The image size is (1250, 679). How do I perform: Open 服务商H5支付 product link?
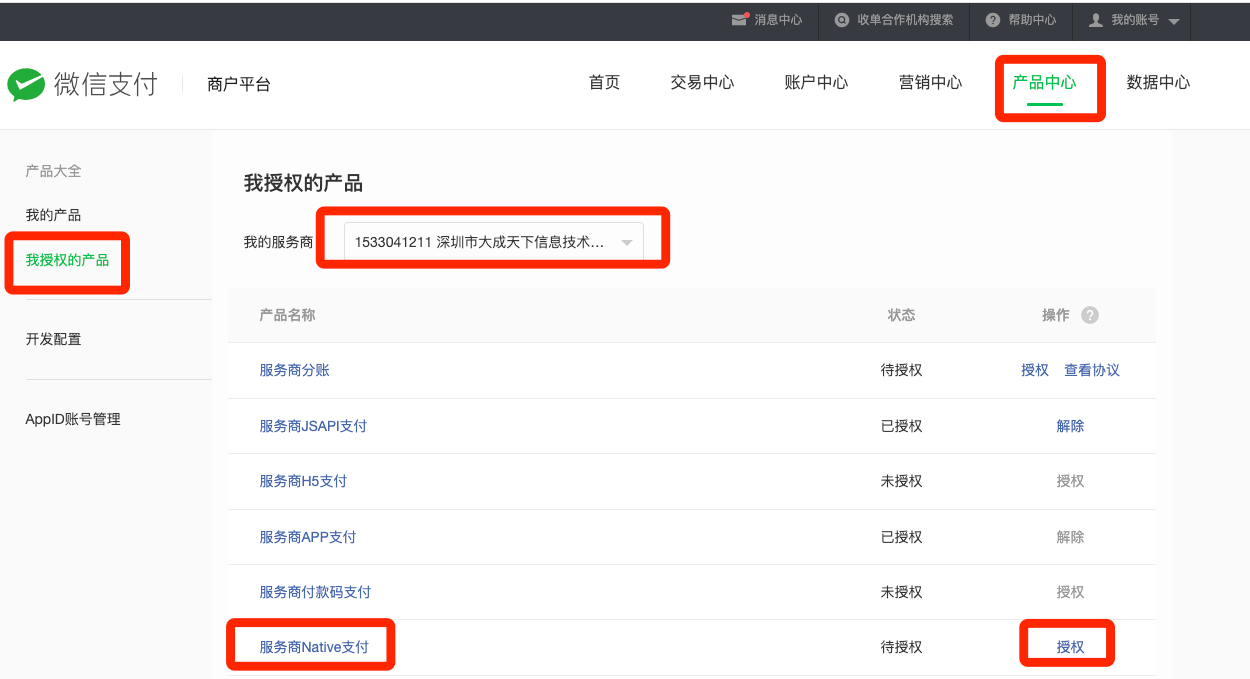[x=303, y=481]
